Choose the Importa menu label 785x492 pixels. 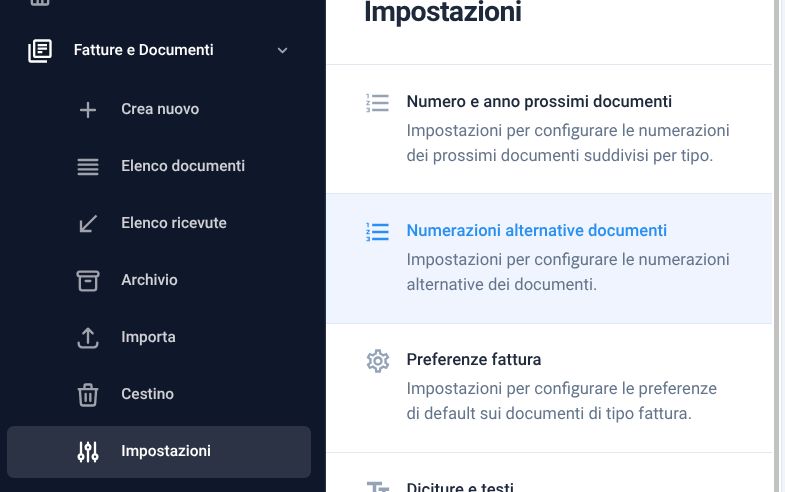(x=148, y=337)
